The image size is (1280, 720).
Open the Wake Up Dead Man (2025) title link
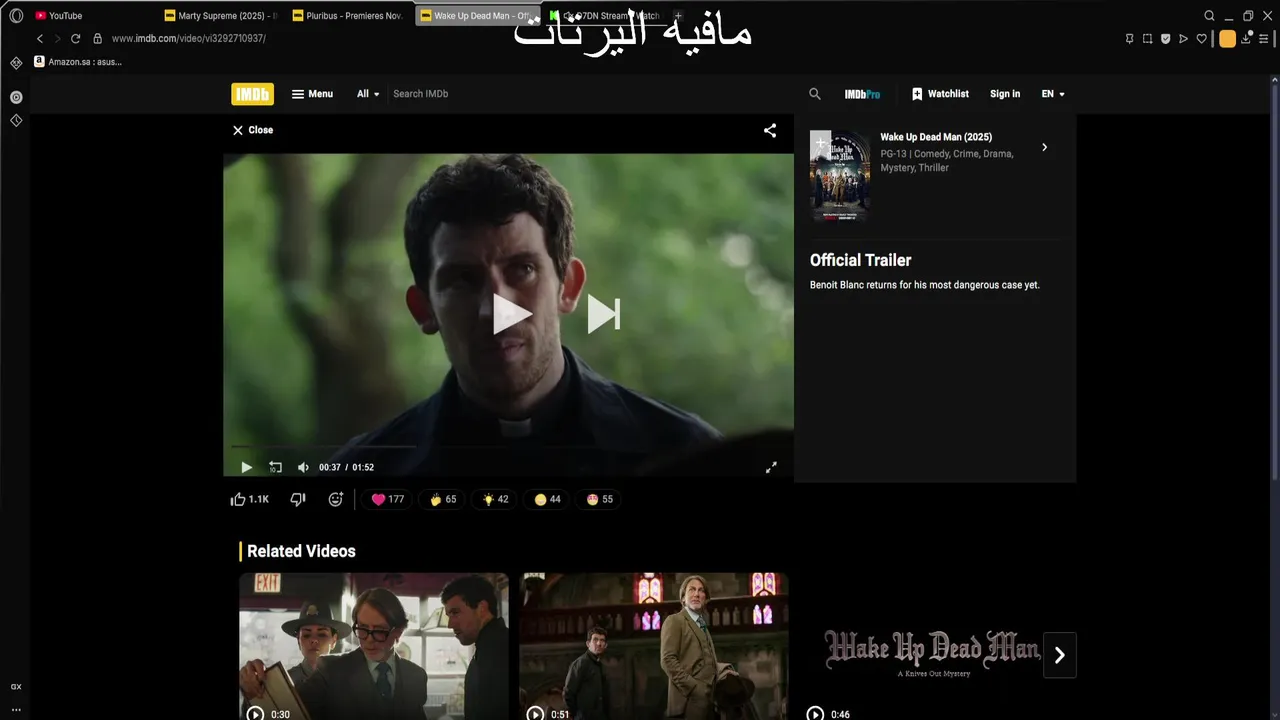click(x=936, y=137)
